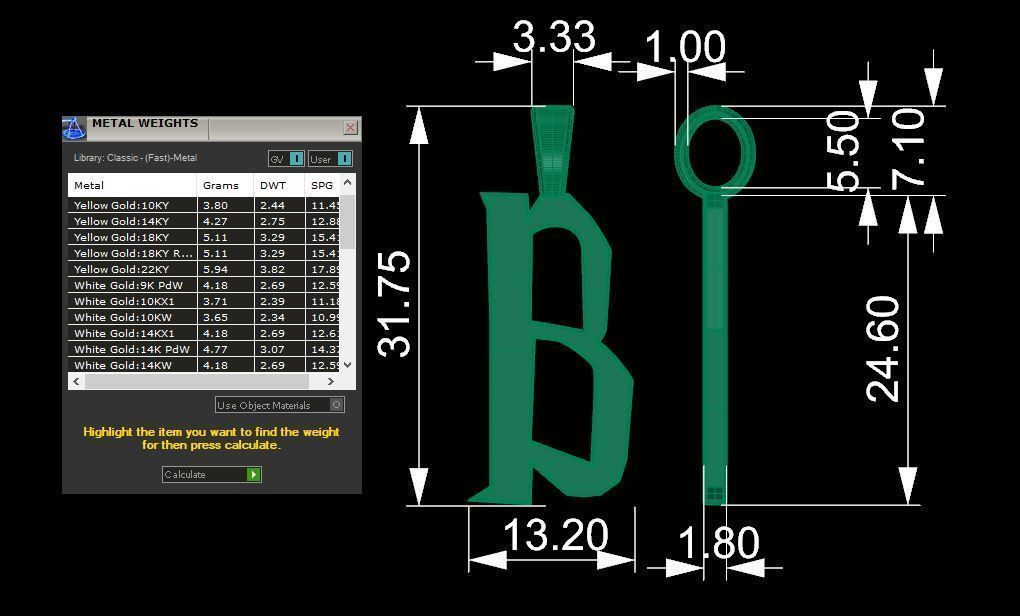
Task: Click the down arrow of the metal list scrollbar
Action: pyautogui.click(x=348, y=365)
